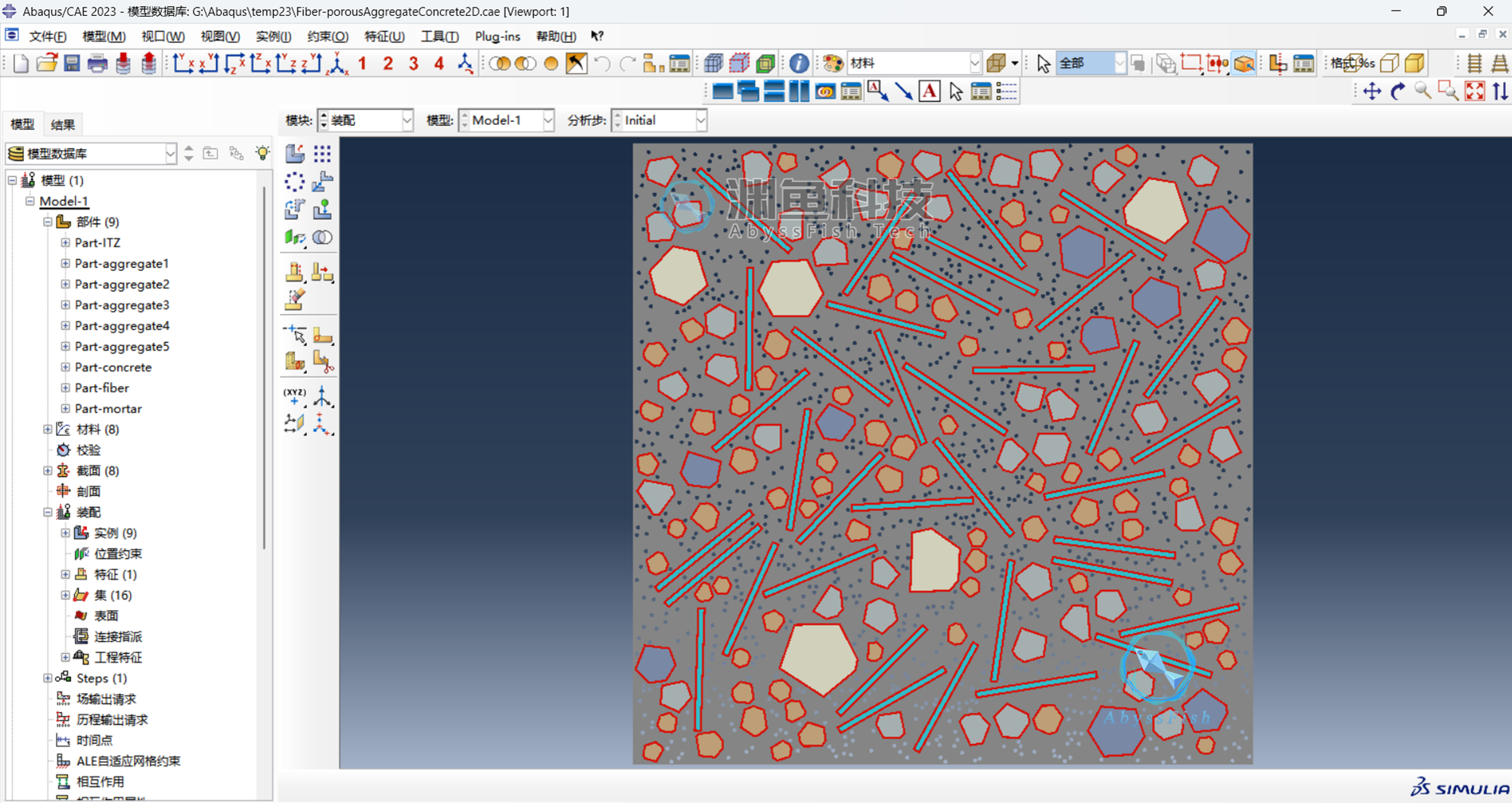The image size is (1512, 803).
Task: Select the 位置约束 tree item
Action: 118,554
